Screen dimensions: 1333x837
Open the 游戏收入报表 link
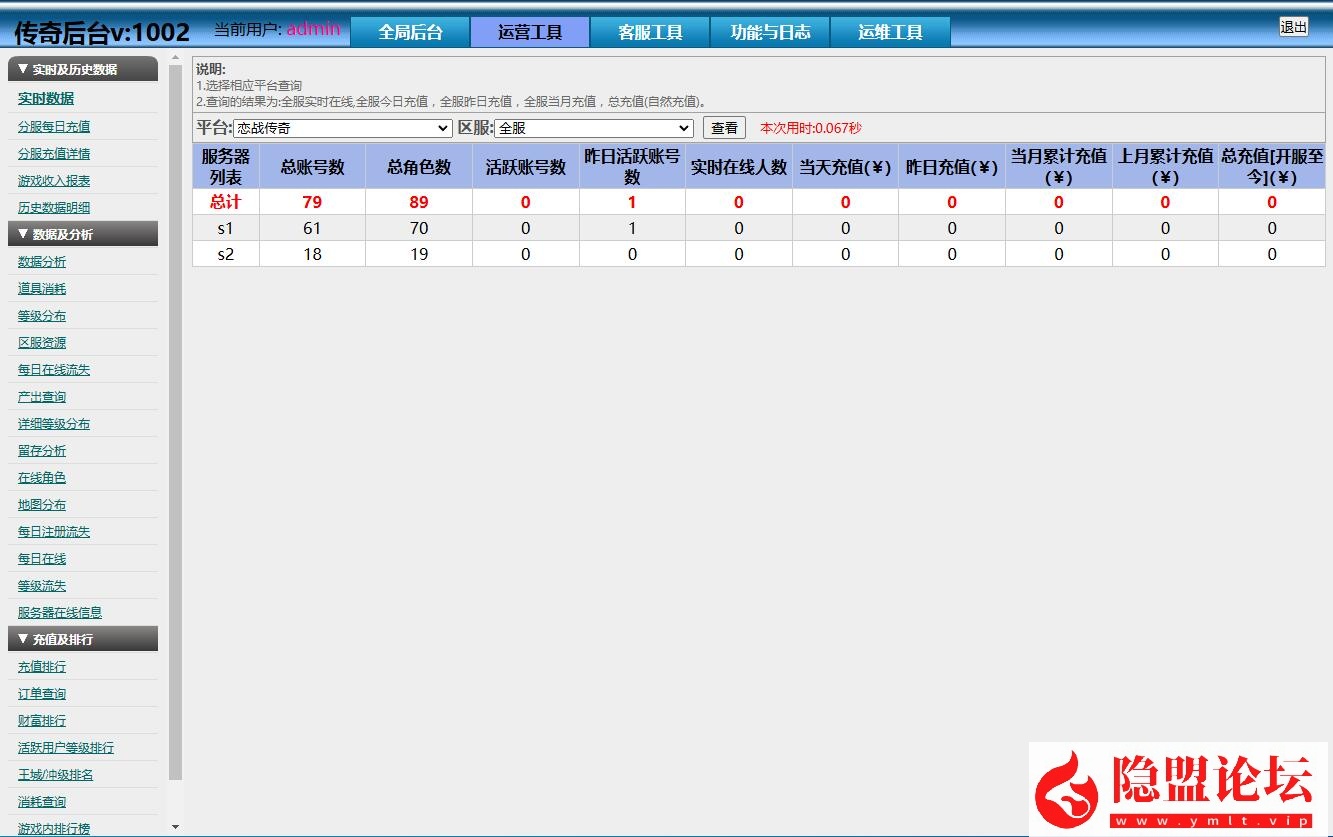coord(54,181)
